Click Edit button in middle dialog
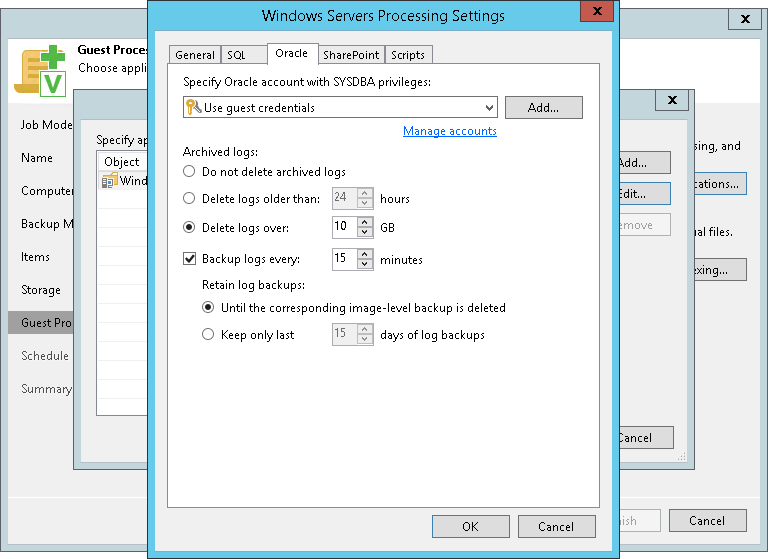 point(645,194)
